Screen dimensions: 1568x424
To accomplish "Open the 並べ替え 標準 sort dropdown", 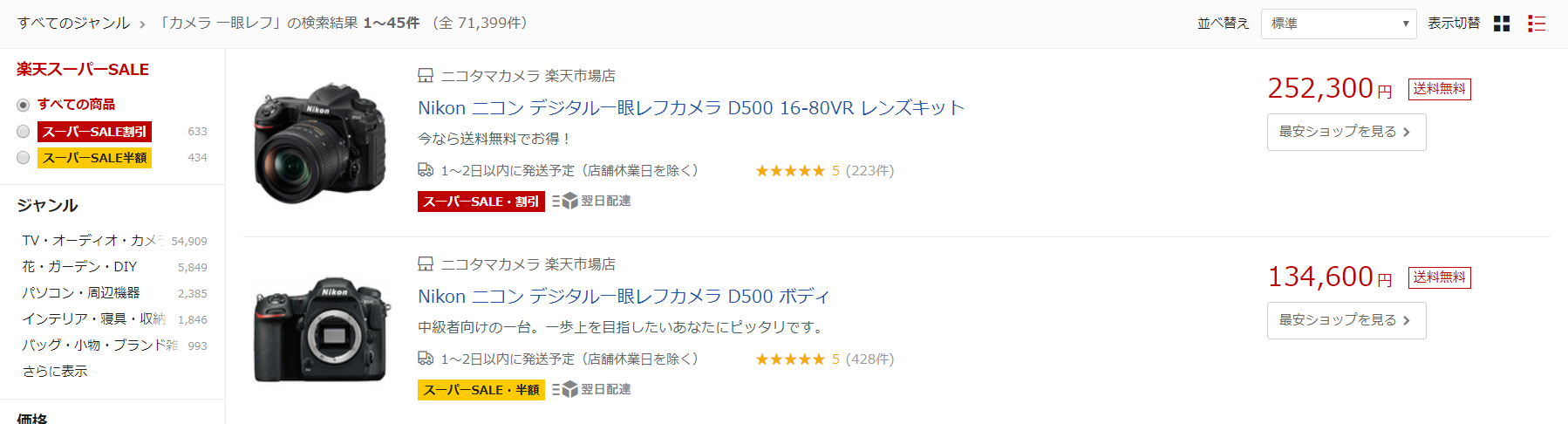I will point(1339,24).
